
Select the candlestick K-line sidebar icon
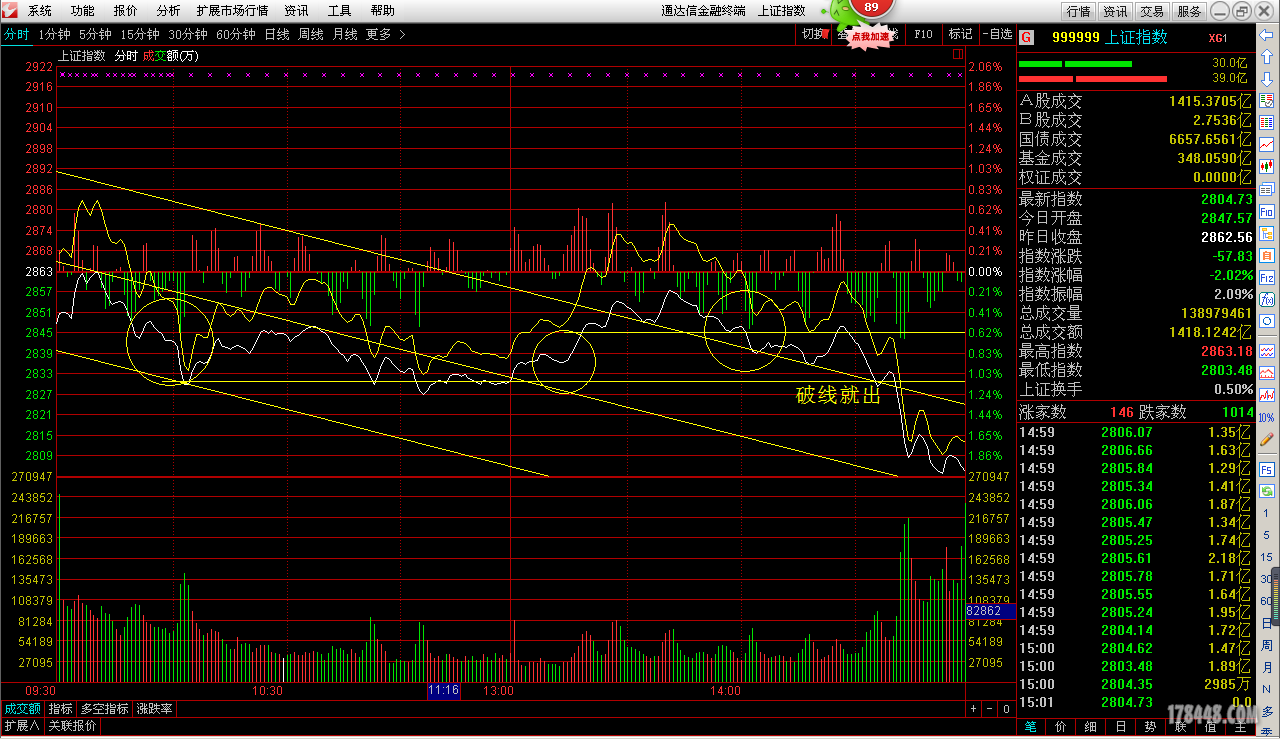point(1266,166)
